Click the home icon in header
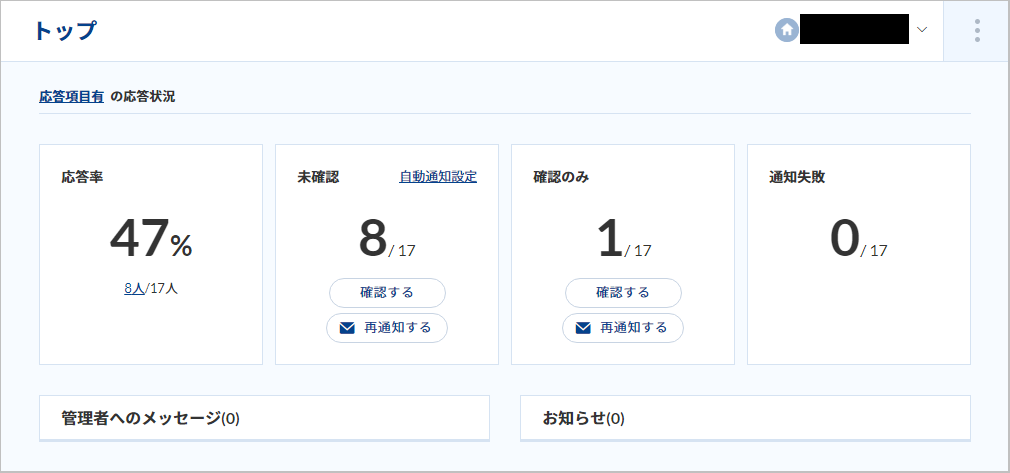Screen dimensions: 1010x473 (786, 30)
